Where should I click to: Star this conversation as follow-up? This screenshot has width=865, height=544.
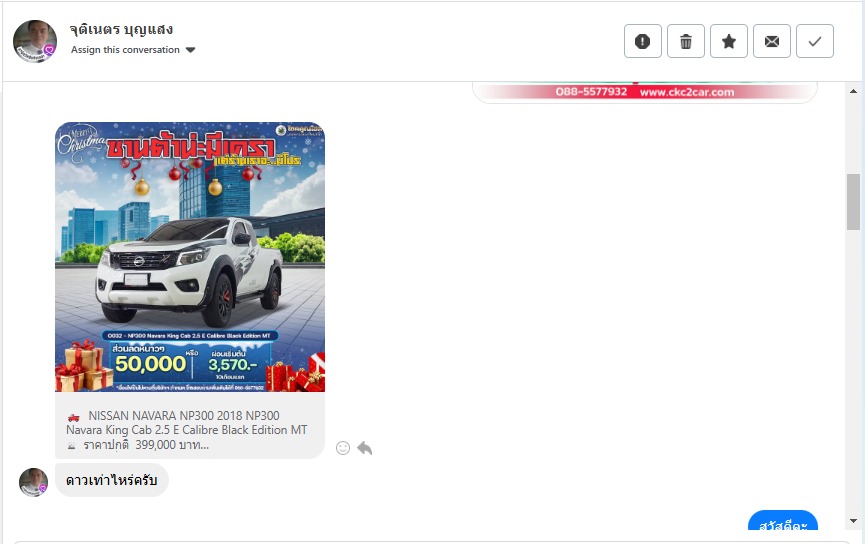(729, 41)
